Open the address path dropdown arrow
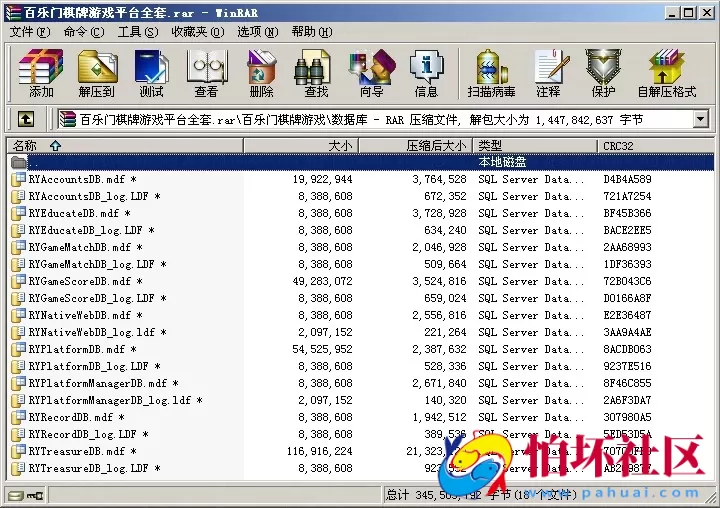Screen dimensions: 720x508 tap(700, 120)
